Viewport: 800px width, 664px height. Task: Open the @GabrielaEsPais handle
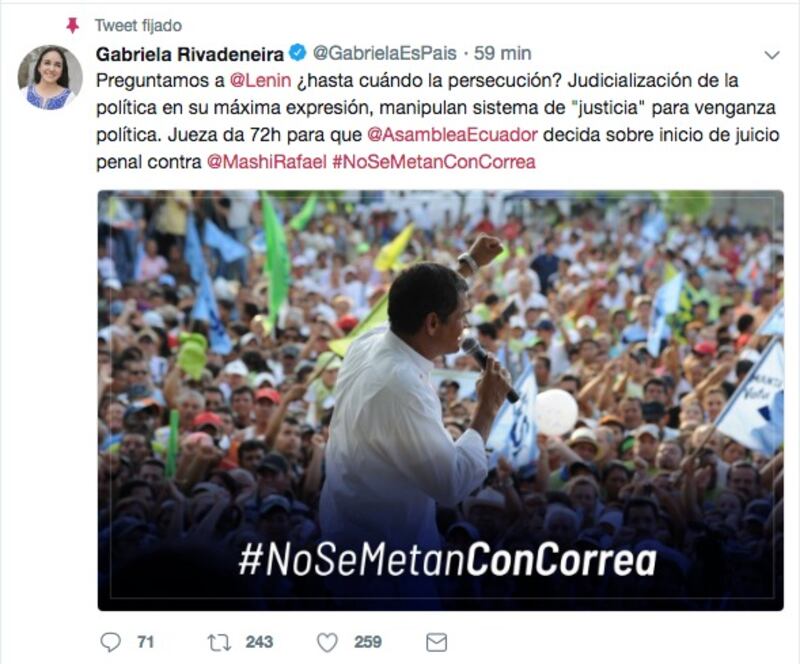[x=384, y=53]
